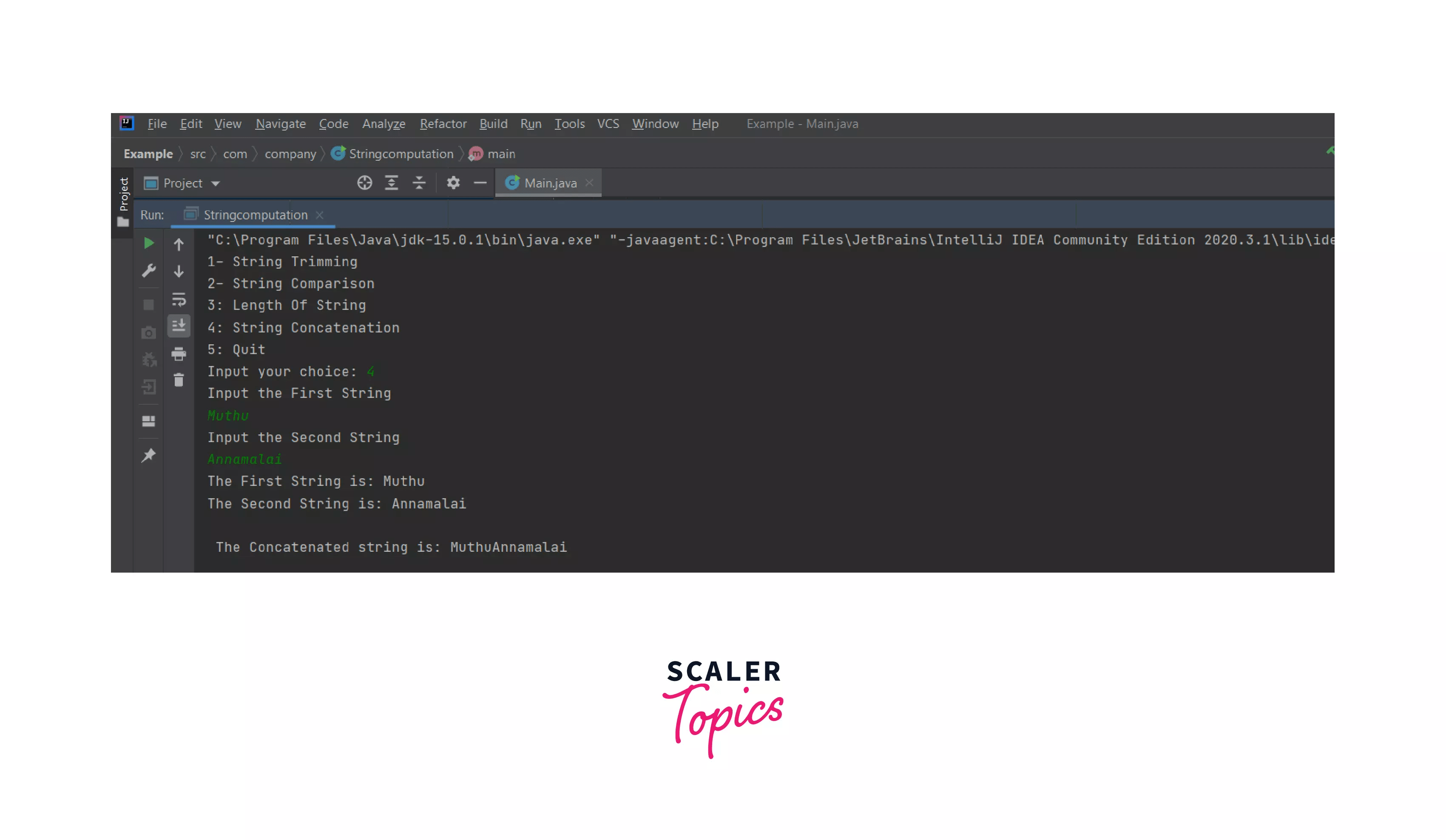This screenshot has width=1446, height=840.
Task: Collapse all nodes in Project panel
Action: pos(419,182)
